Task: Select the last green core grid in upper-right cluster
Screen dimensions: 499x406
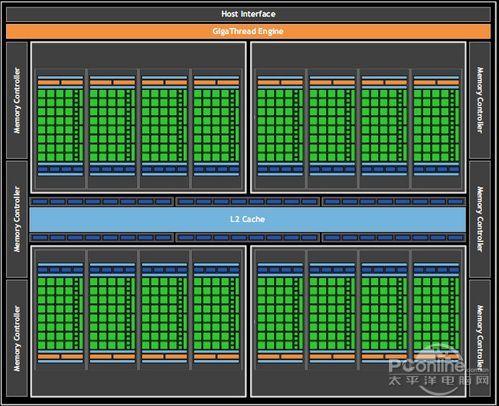Action: (436, 125)
